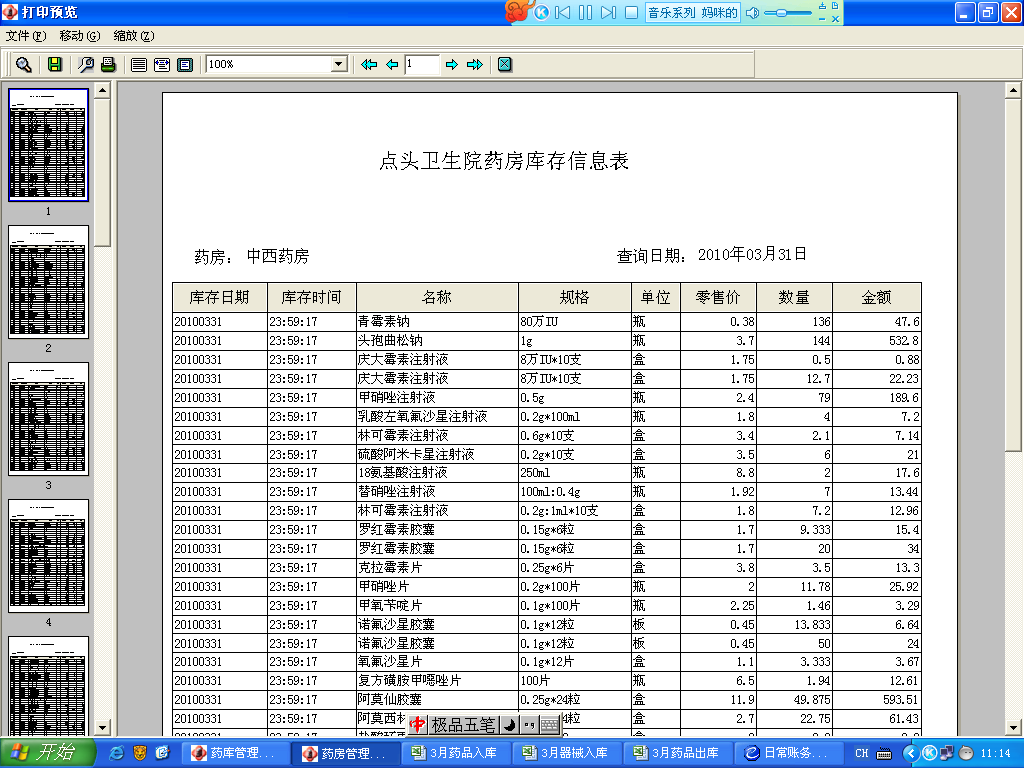
Task: Click the red 中 input method icon
Action: click(418, 725)
